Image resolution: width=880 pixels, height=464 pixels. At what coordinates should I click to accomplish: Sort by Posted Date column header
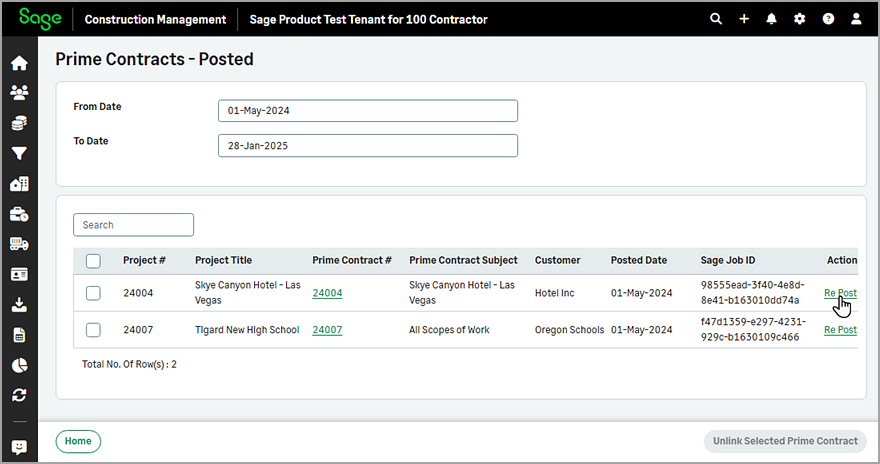click(639, 260)
